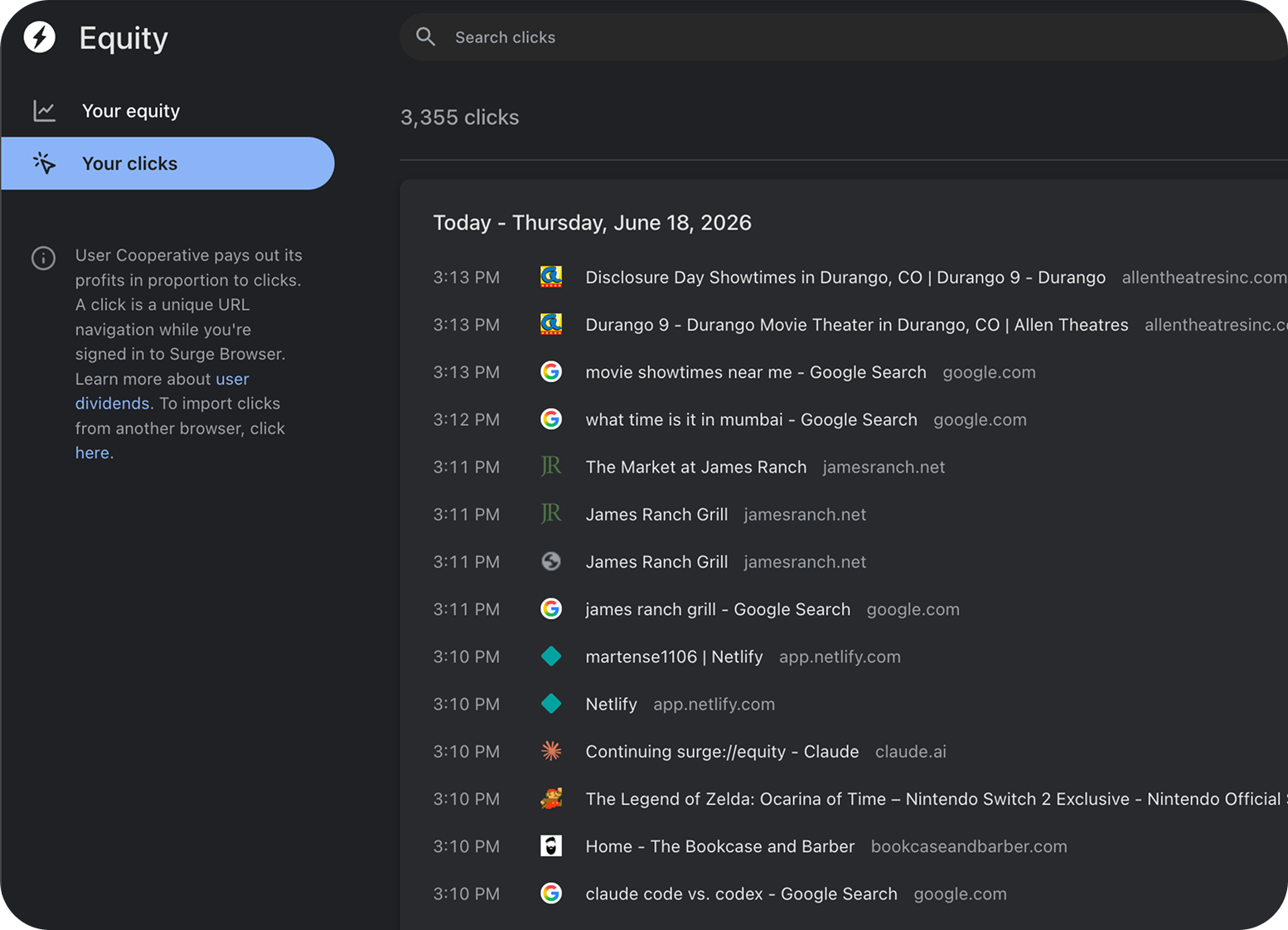Open movie showtimes near me Google Search entry
The height and width of the screenshot is (930, 1288).
click(x=756, y=373)
